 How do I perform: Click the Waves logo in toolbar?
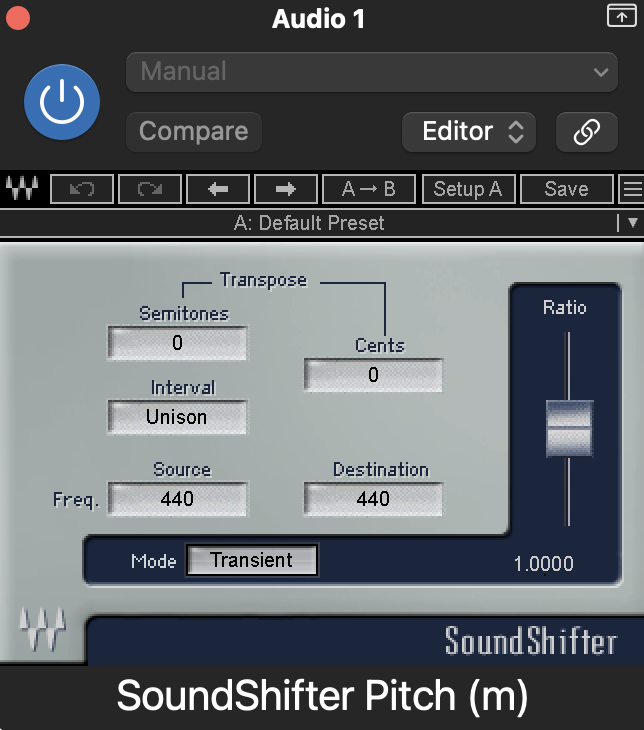pos(21,189)
